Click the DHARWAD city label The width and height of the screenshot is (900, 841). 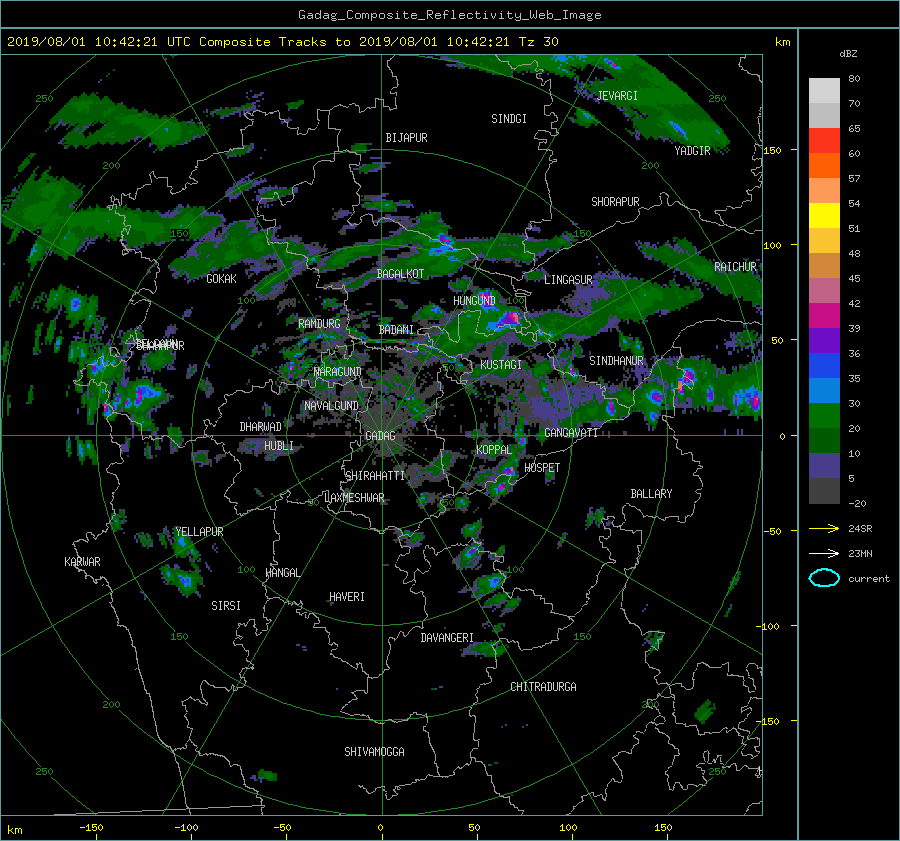[x=260, y=427]
